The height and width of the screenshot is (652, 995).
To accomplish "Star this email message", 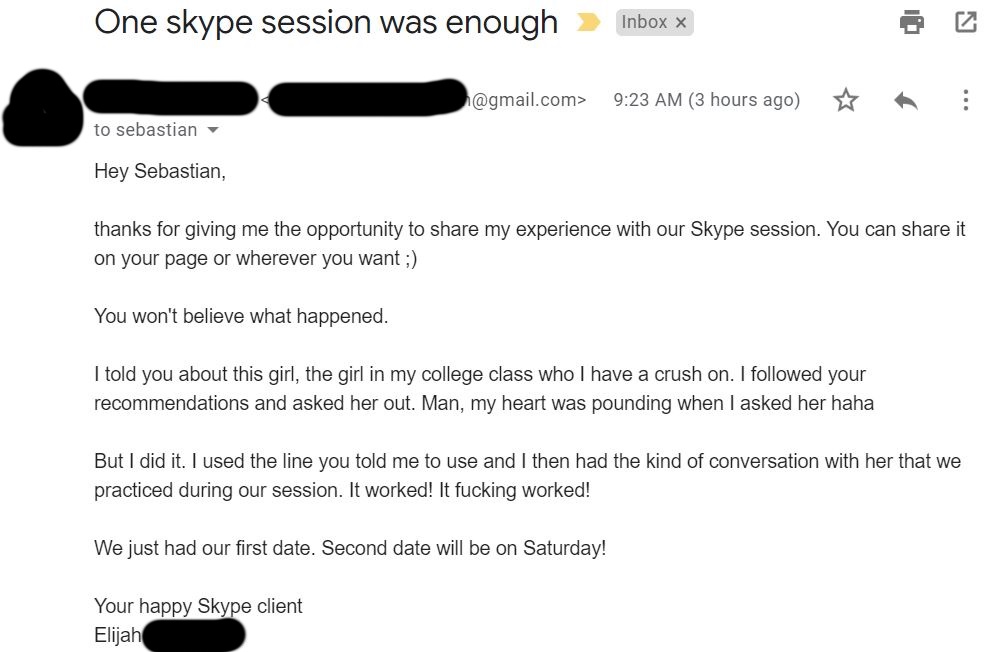I will coord(846,100).
